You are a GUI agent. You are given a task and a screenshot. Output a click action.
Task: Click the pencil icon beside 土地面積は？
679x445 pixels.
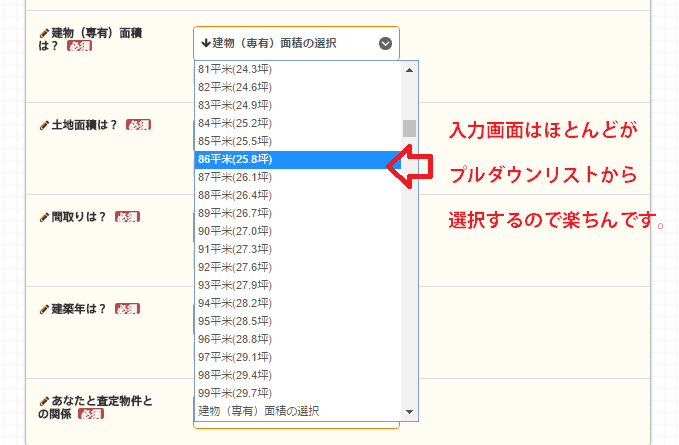click(43, 125)
